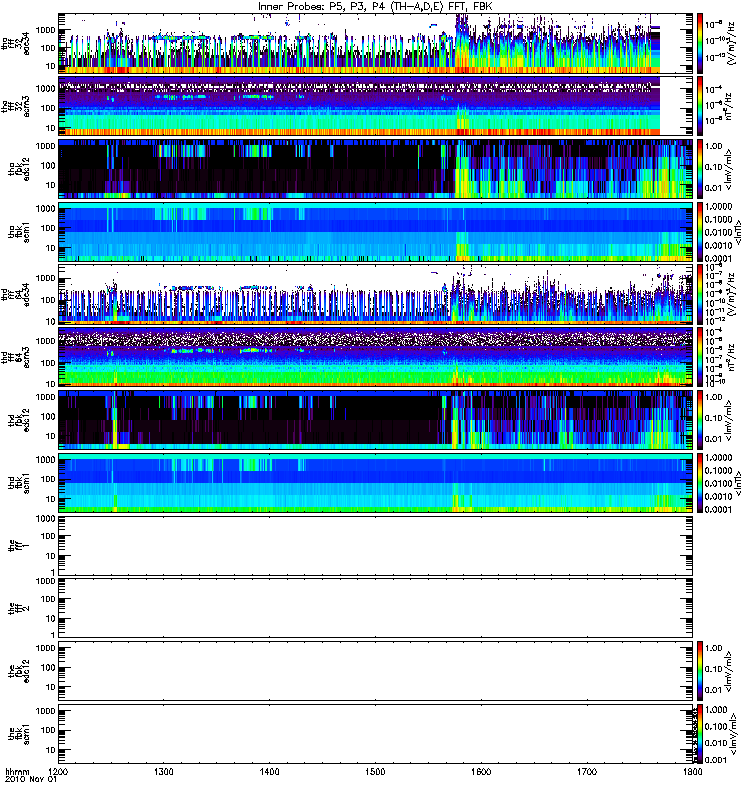
Task: Click the <|mV/m|> unit label of the tha fbk edc12 color bar
Action: (x=728, y=169)
